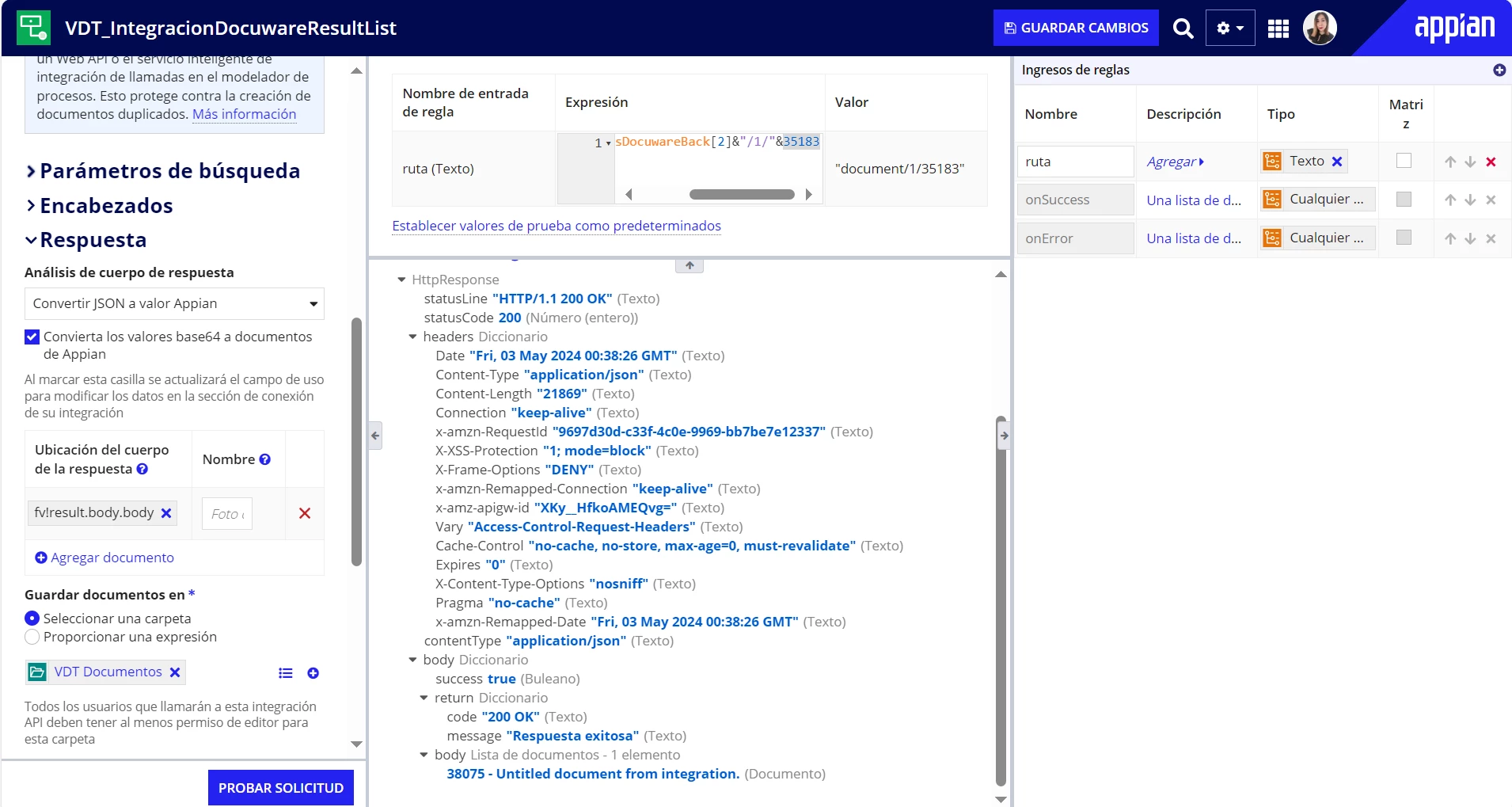Click PROBAR SOLICITUD button
Screen dimensions: 1512x807
pyautogui.click(x=281, y=788)
